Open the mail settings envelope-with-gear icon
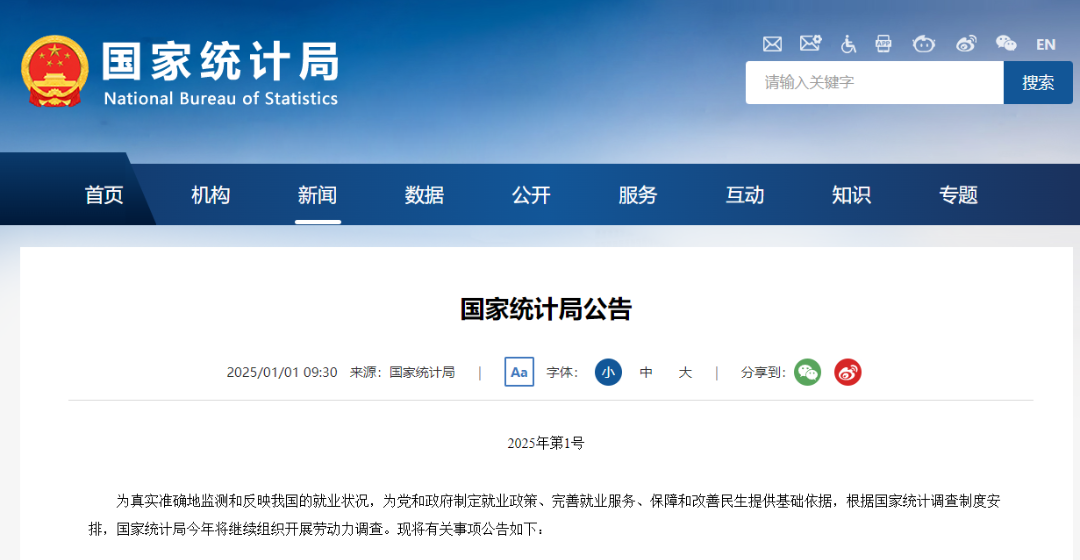 [x=810, y=44]
